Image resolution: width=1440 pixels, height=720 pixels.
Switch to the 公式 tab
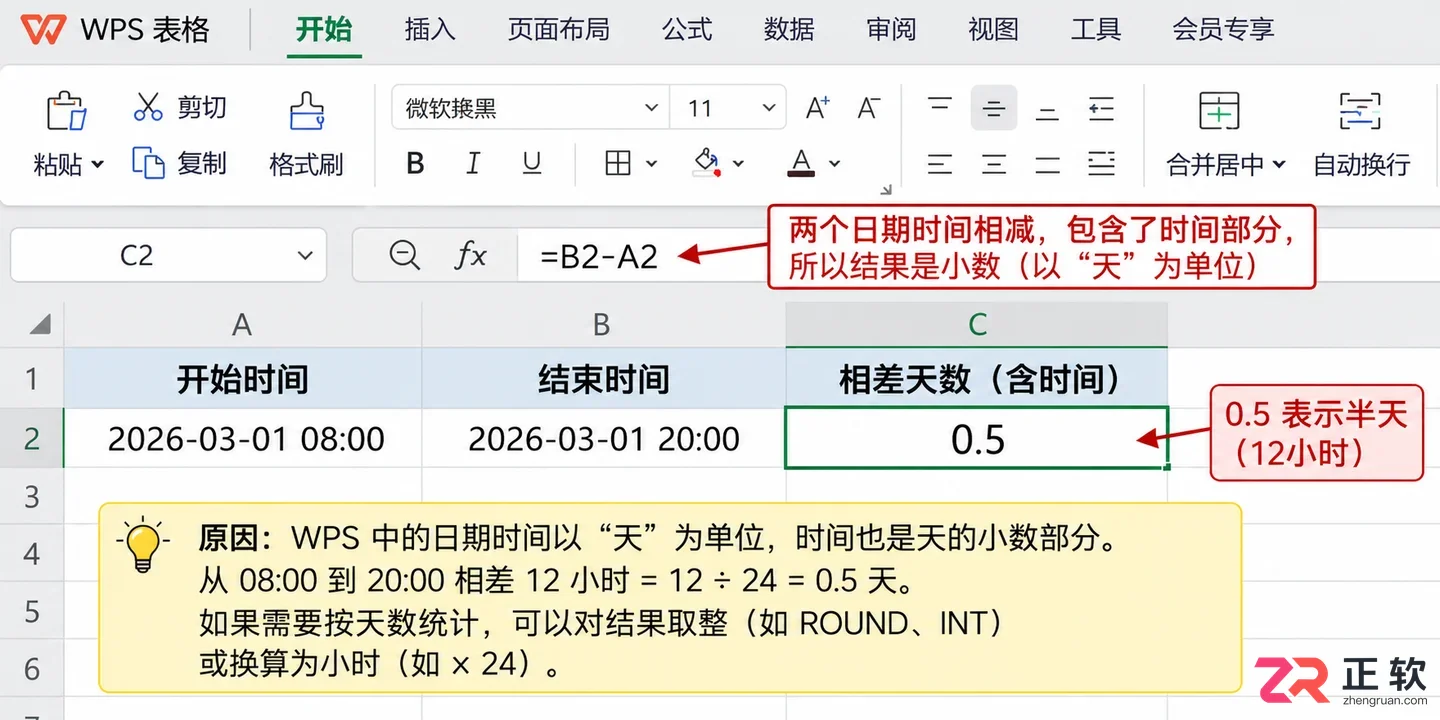point(687,29)
